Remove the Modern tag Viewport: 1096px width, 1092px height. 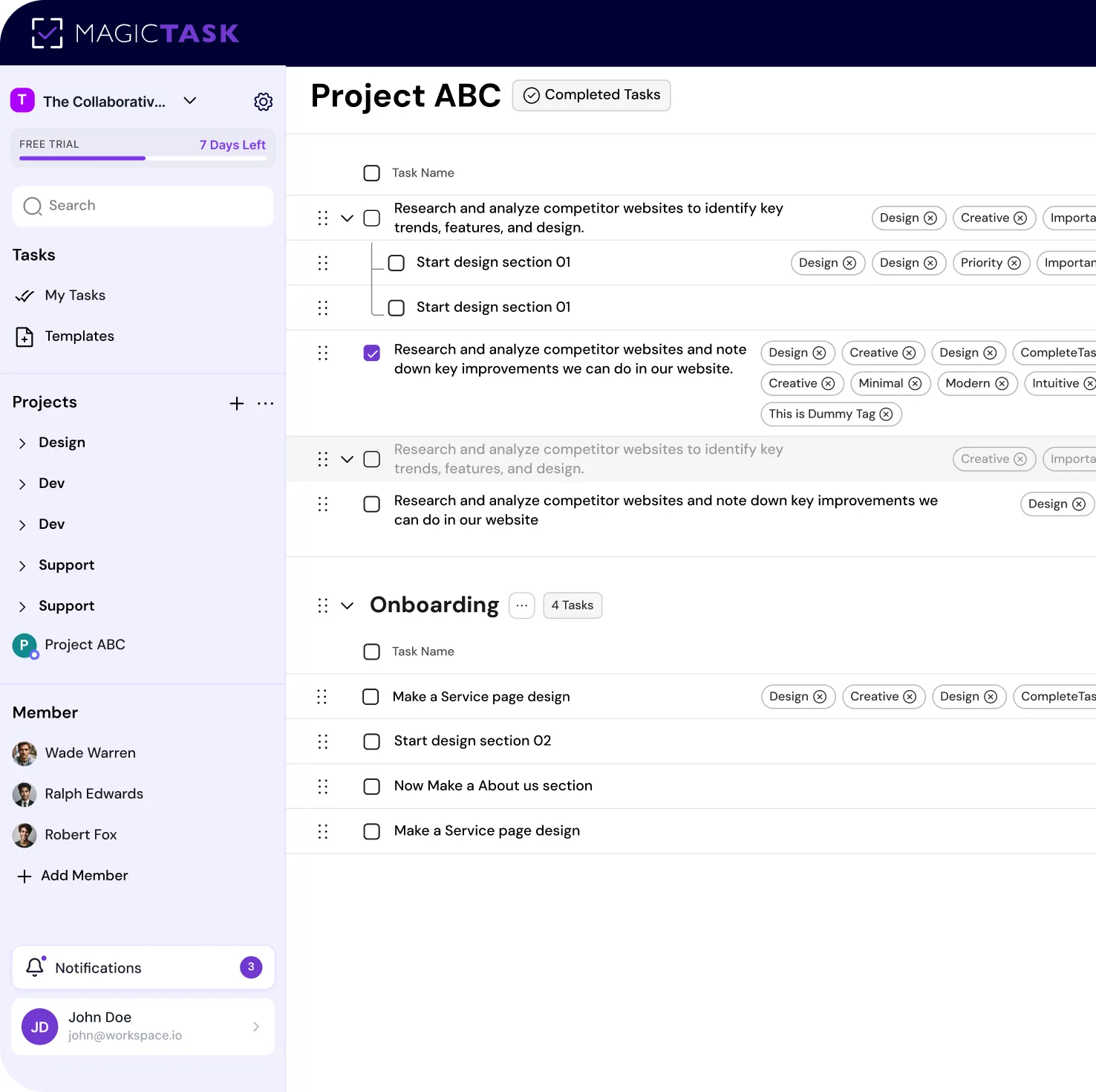point(1002,383)
